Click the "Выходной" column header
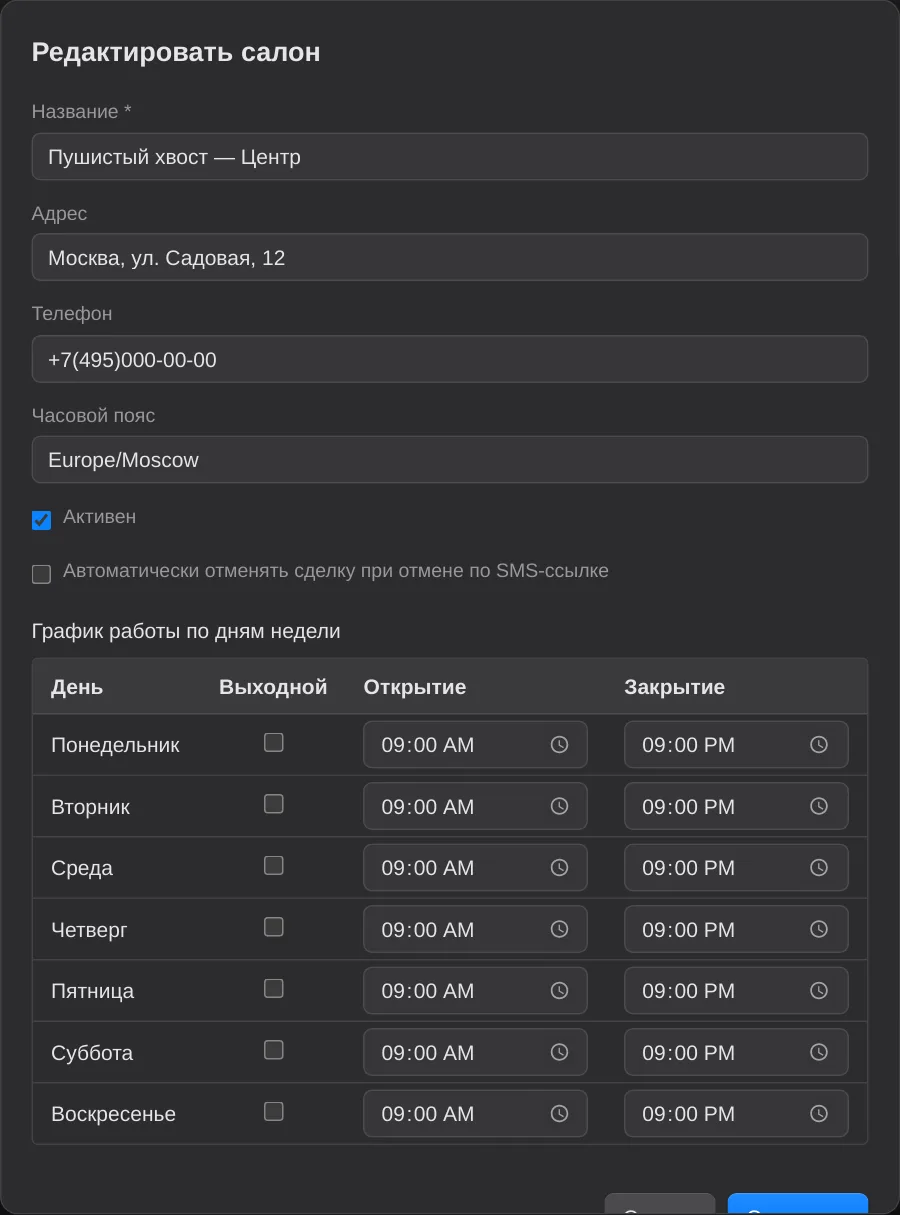This screenshot has height=1215, width=900. point(273,687)
